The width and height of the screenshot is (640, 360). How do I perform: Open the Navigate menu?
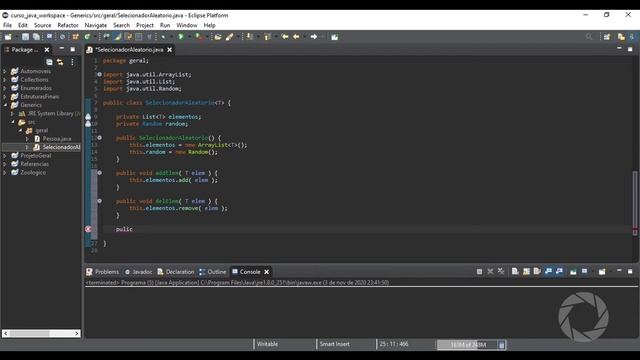96,25
